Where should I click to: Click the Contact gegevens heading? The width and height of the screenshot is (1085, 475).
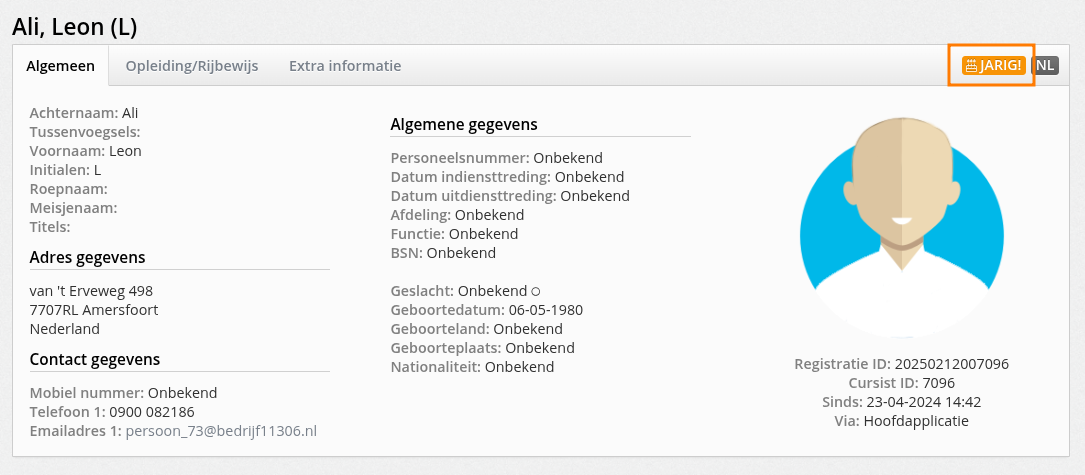95,359
